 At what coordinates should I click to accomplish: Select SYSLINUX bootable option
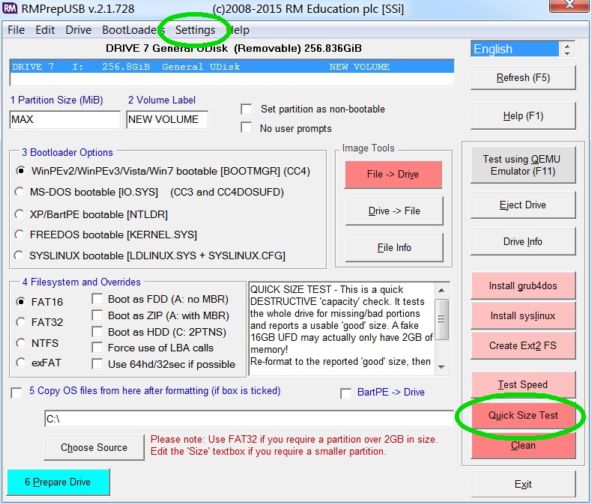tap(18, 256)
